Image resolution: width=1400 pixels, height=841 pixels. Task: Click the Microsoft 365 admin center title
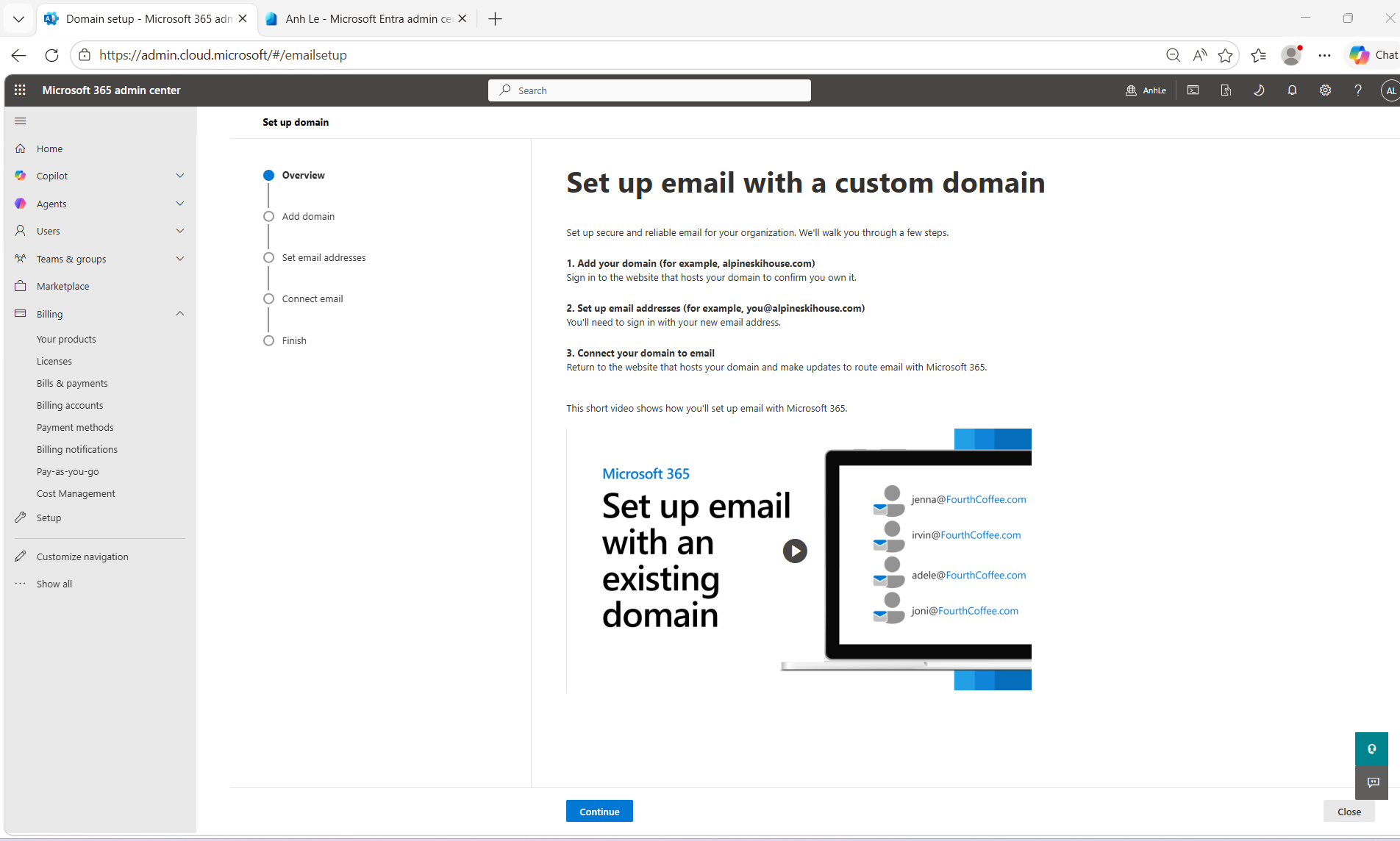112,90
